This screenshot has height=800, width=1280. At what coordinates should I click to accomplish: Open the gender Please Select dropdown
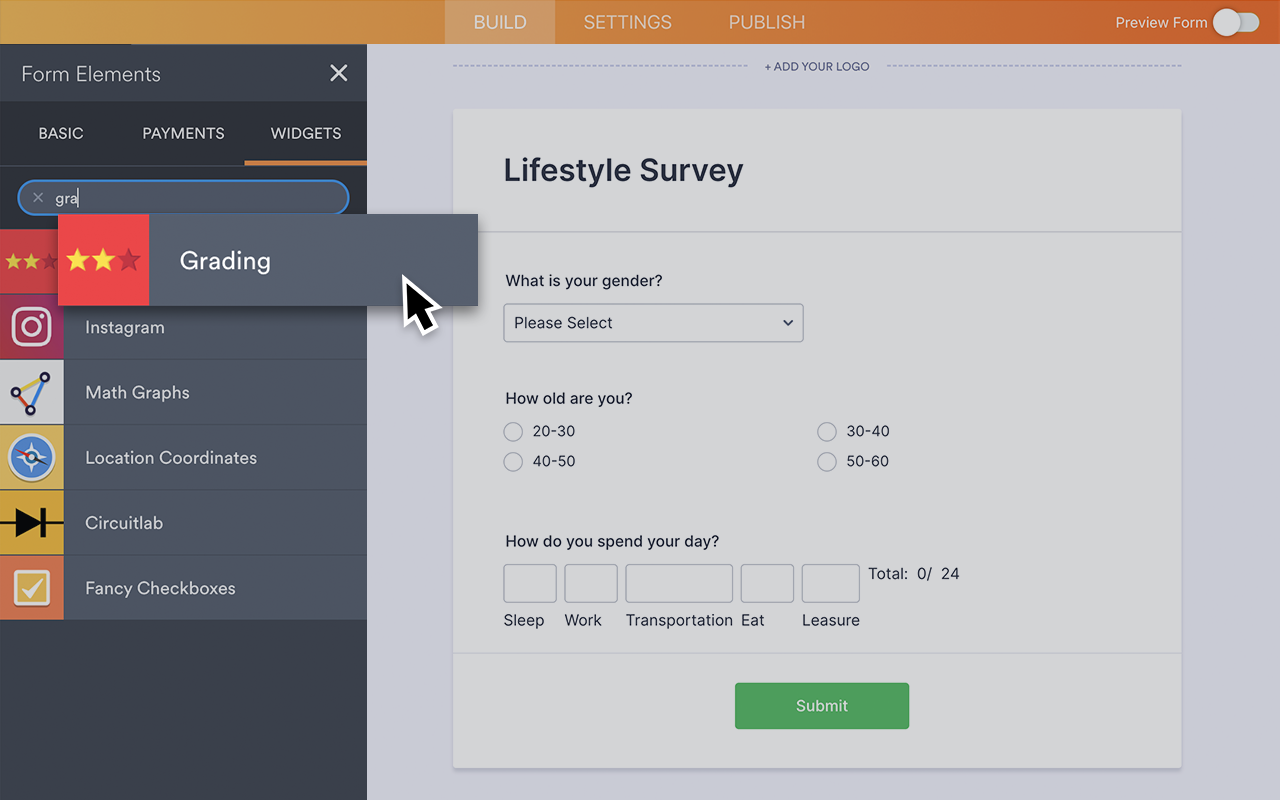653,322
